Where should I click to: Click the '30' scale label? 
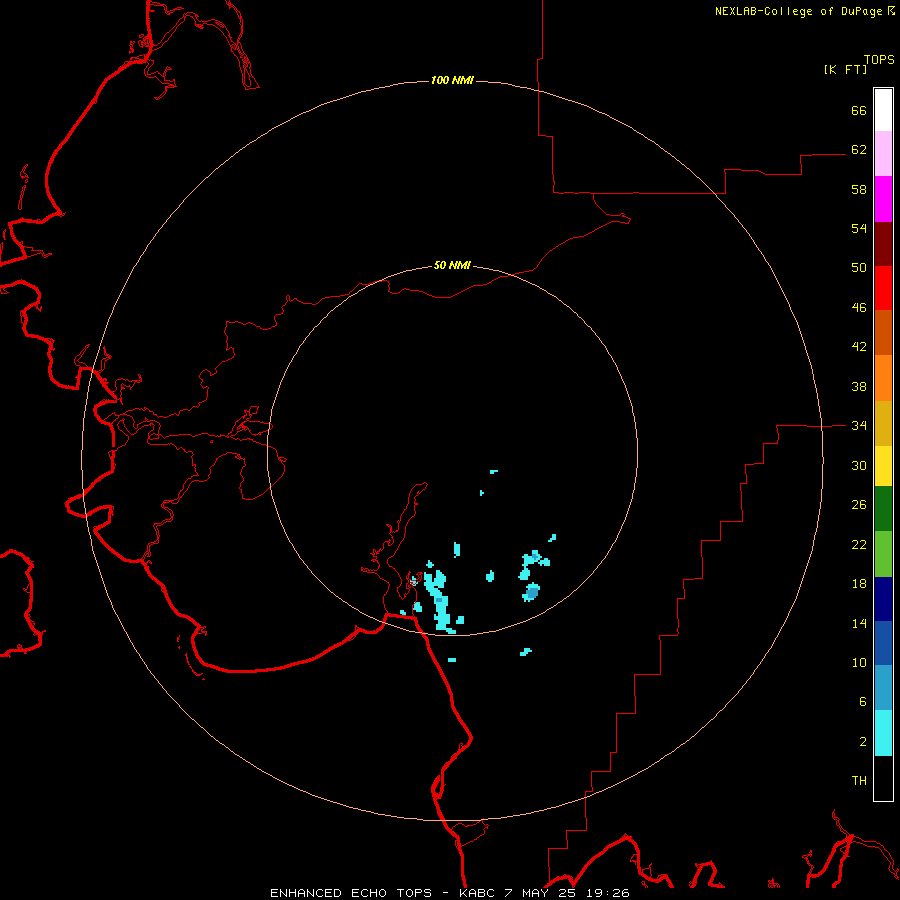pos(859,465)
